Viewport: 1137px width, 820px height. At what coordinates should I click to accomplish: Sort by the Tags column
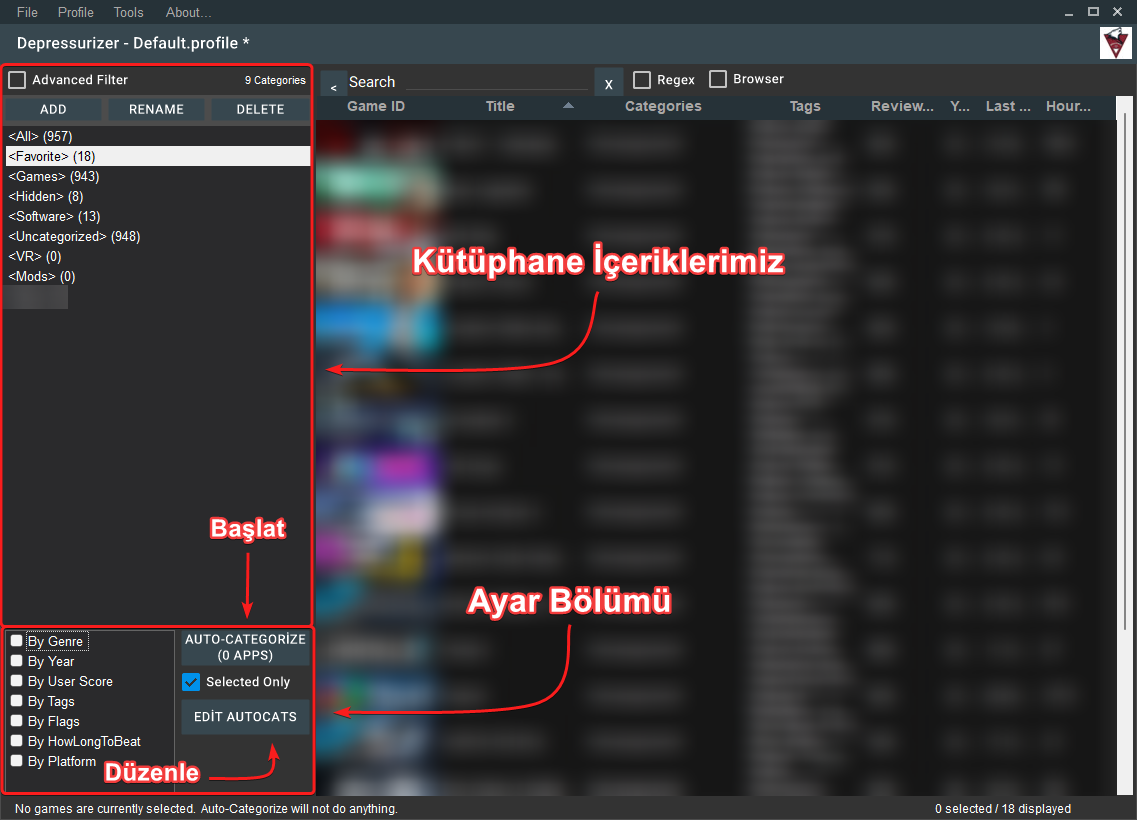pyautogui.click(x=805, y=106)
